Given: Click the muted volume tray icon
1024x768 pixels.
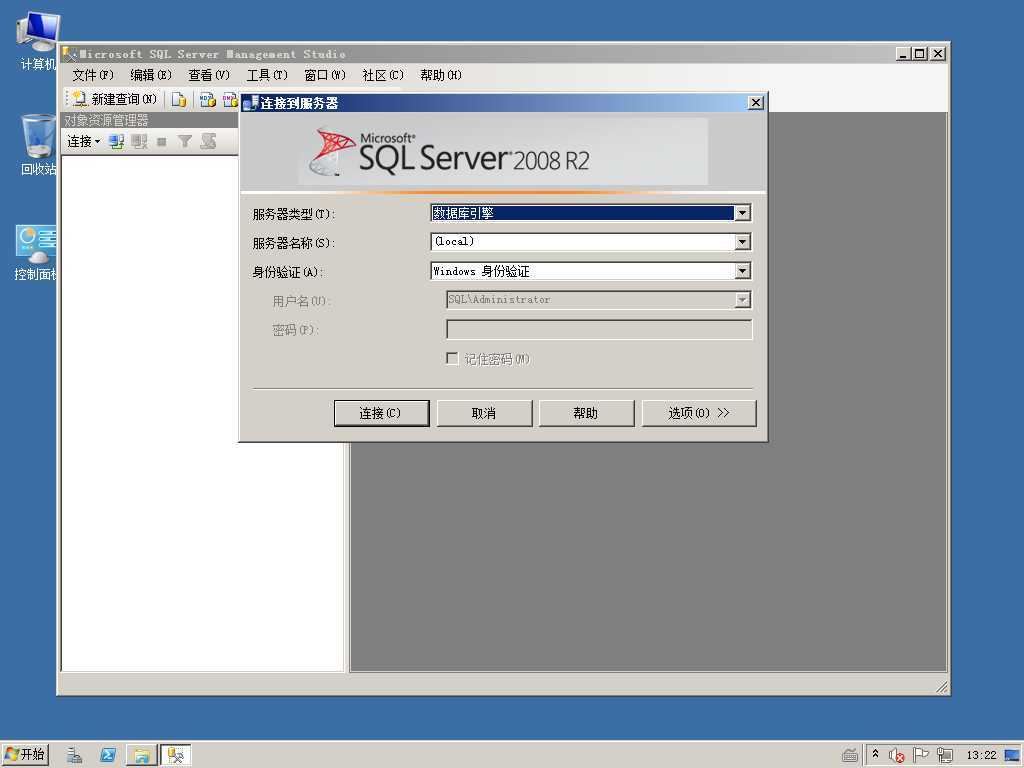Looking at the screenshot, I should 897,755.
